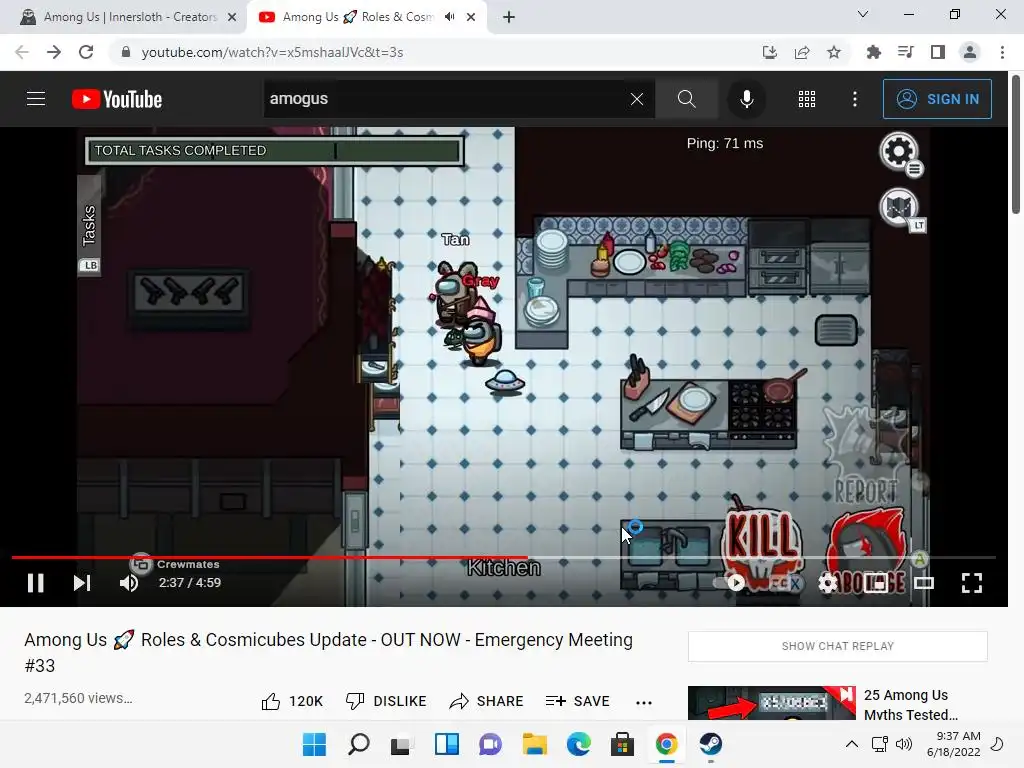This screenshot has height=768, width=1024.
Task: Open Chrome three-dot menu
Action: click(1002, 52)
